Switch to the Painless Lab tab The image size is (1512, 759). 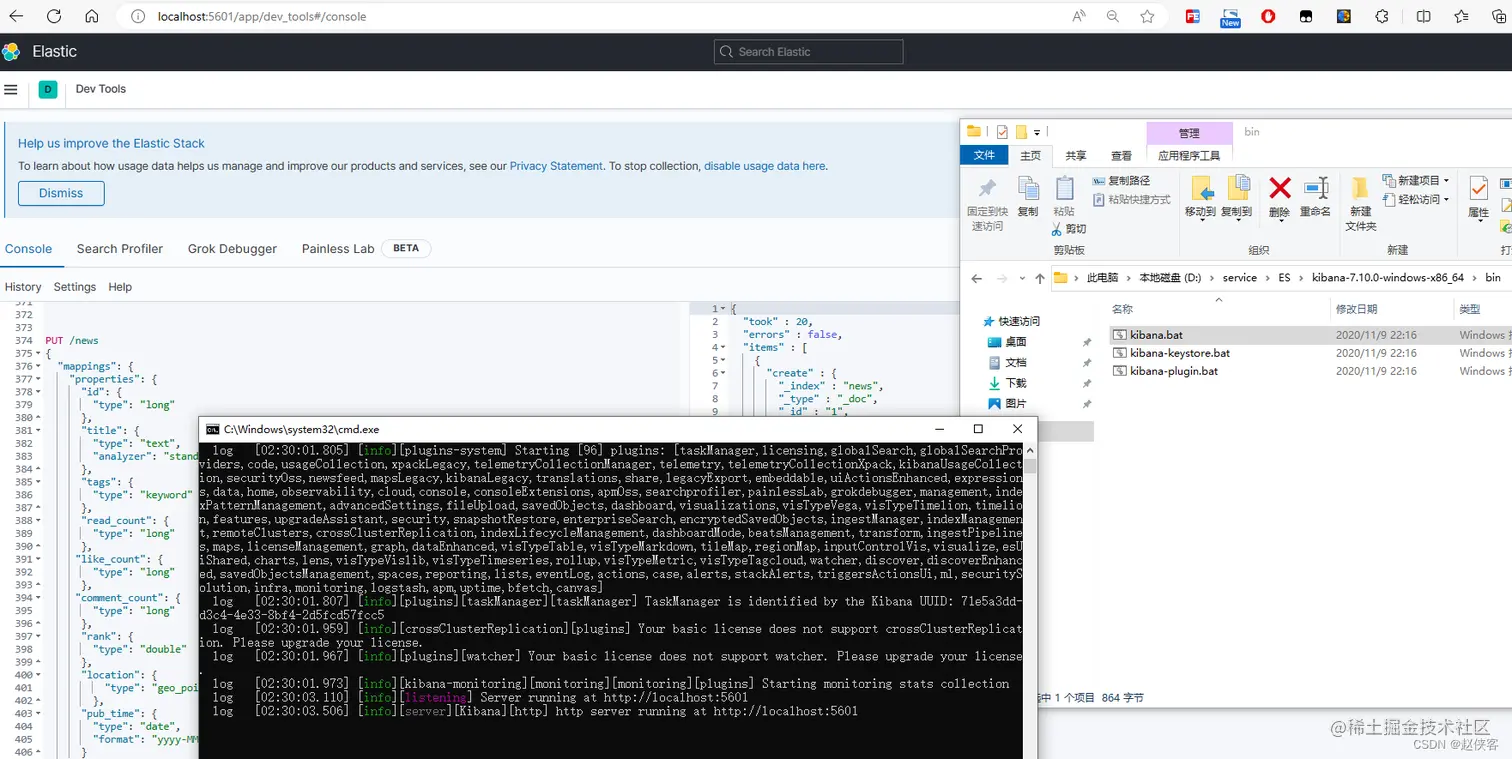338,249
